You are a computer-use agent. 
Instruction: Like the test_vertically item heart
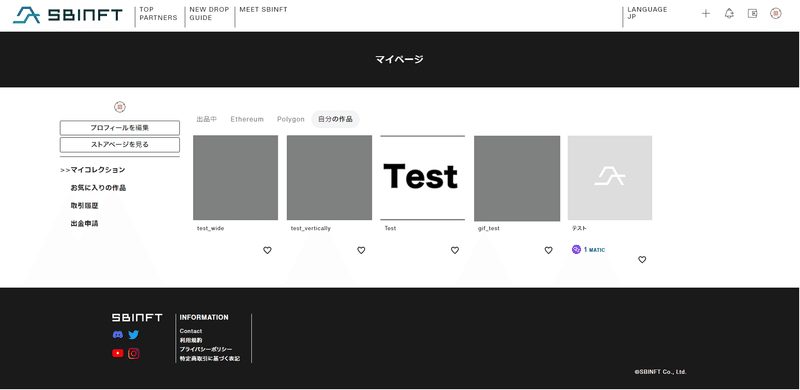[361, 250]
